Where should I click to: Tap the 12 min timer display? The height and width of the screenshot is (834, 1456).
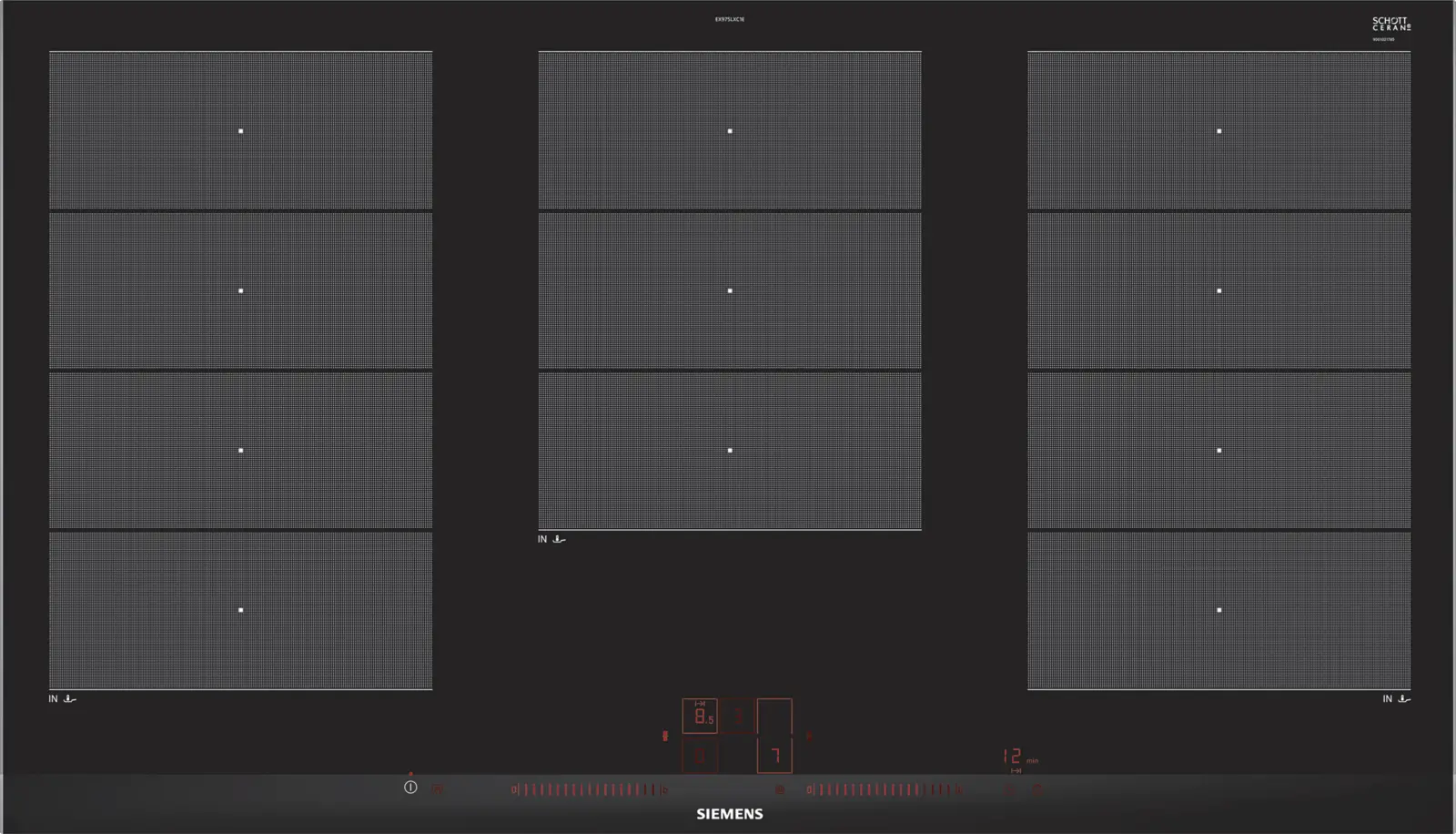tap(1020, 757)
